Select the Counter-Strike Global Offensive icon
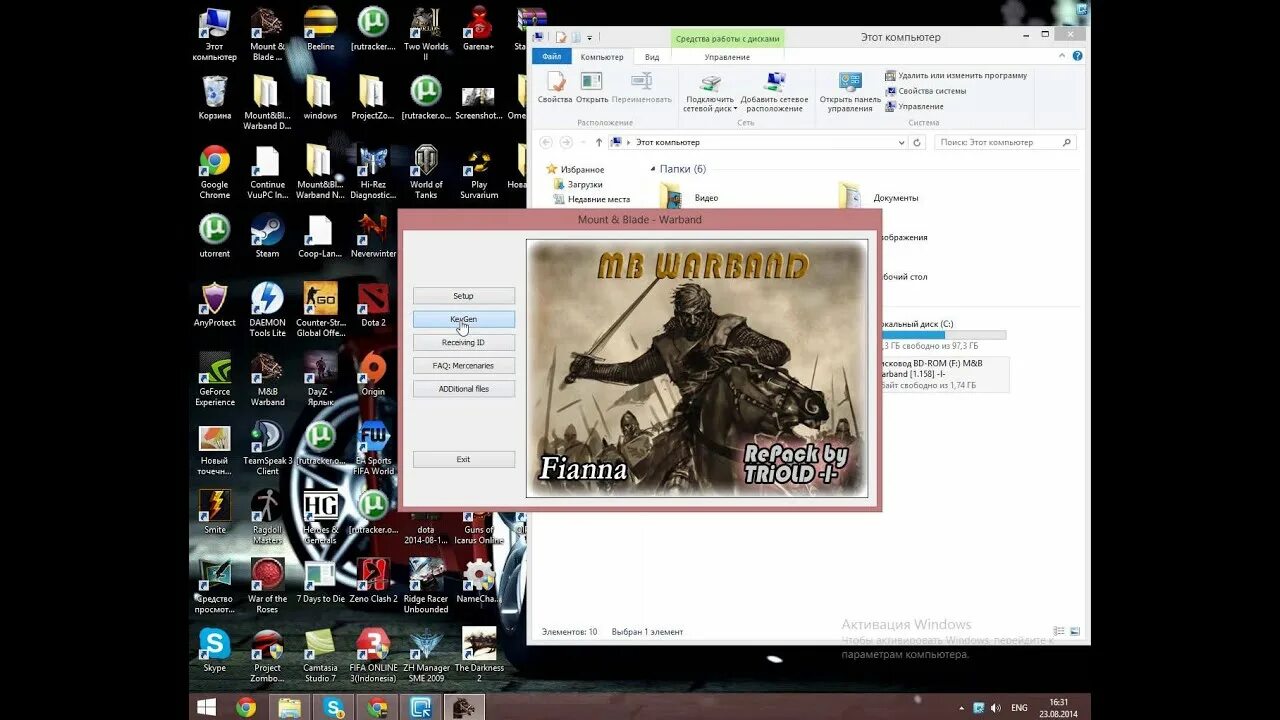 [320, 309]
